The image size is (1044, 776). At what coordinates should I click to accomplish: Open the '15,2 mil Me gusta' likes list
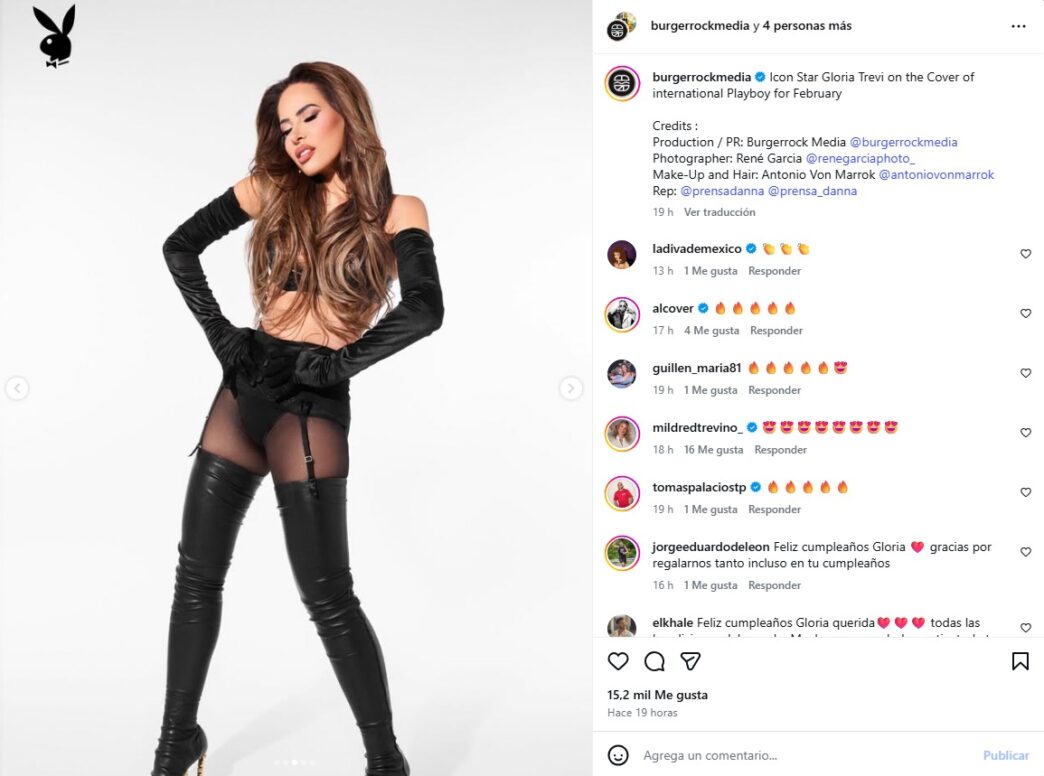[657, 695]
